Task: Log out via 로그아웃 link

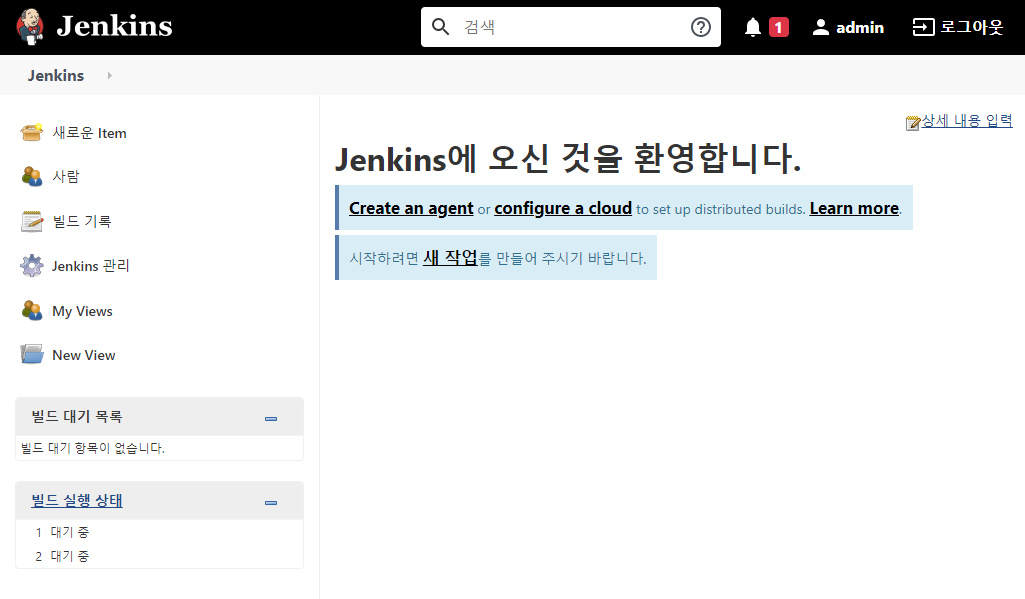Action: 971,27
